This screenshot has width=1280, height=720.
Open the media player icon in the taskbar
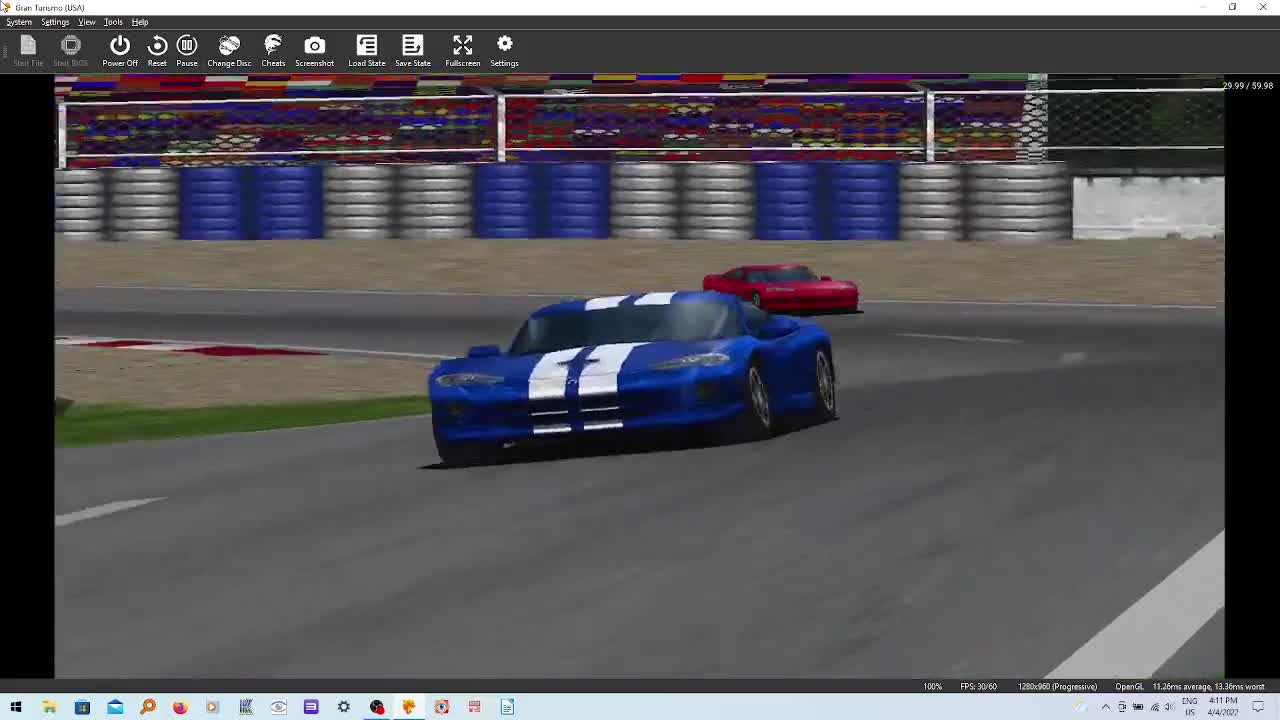[x=212, y=707]
